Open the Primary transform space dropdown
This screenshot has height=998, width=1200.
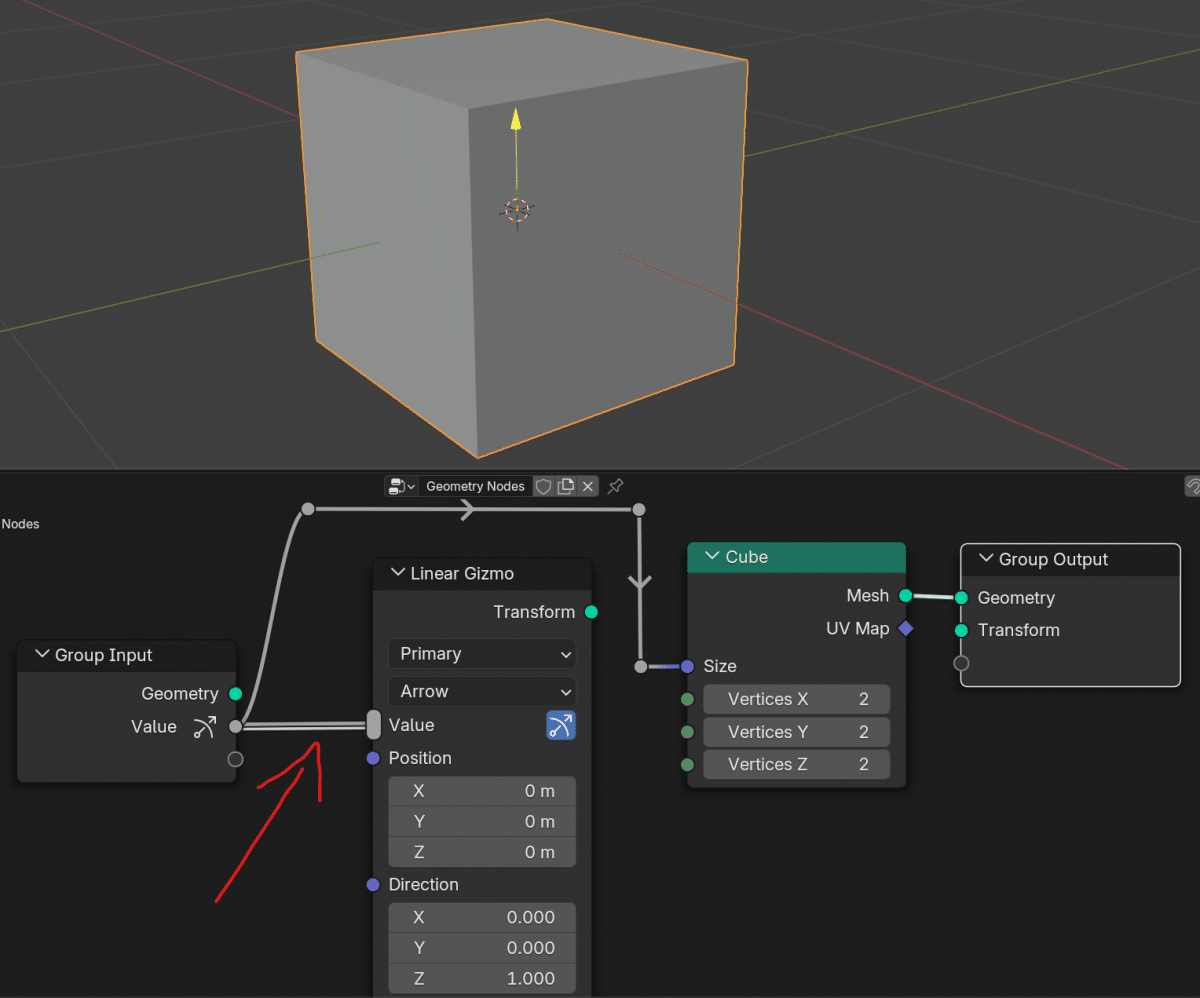(x=482, y=654)
